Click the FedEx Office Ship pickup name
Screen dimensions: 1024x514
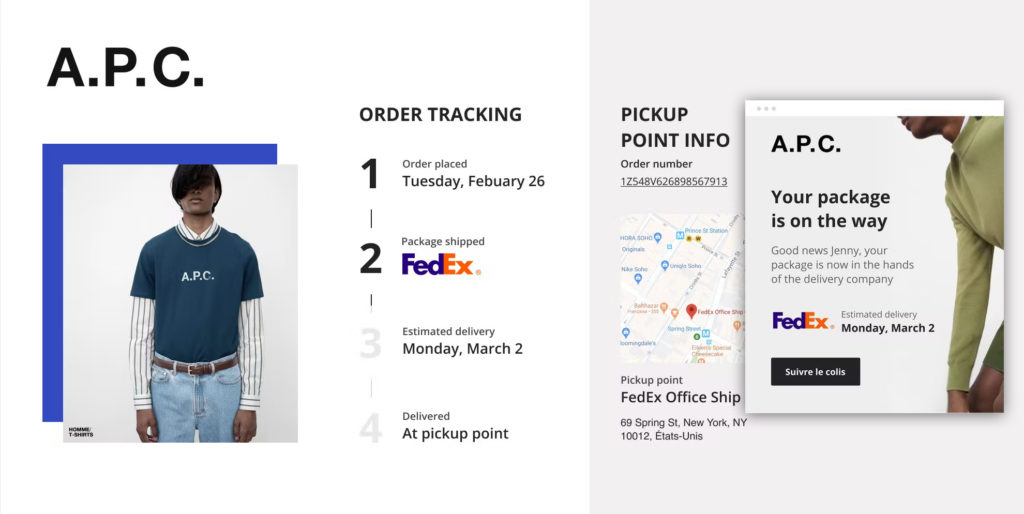680,397
